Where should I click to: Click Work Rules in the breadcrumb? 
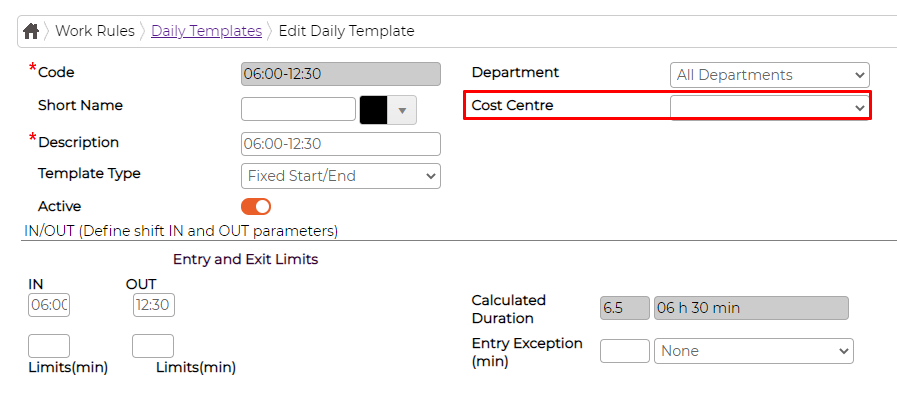(x=95, y=31)
